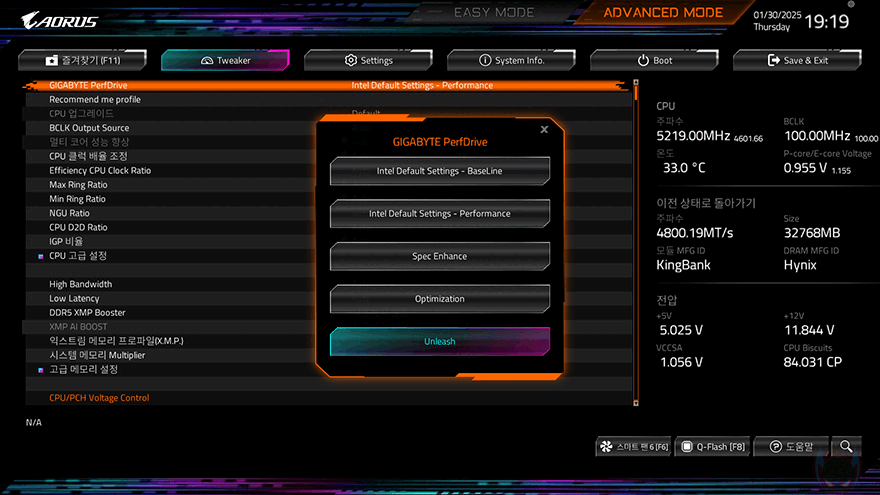Click scrollbar up arrow in settings list
The image size is (880, 495).
click(x=636, y=82)
